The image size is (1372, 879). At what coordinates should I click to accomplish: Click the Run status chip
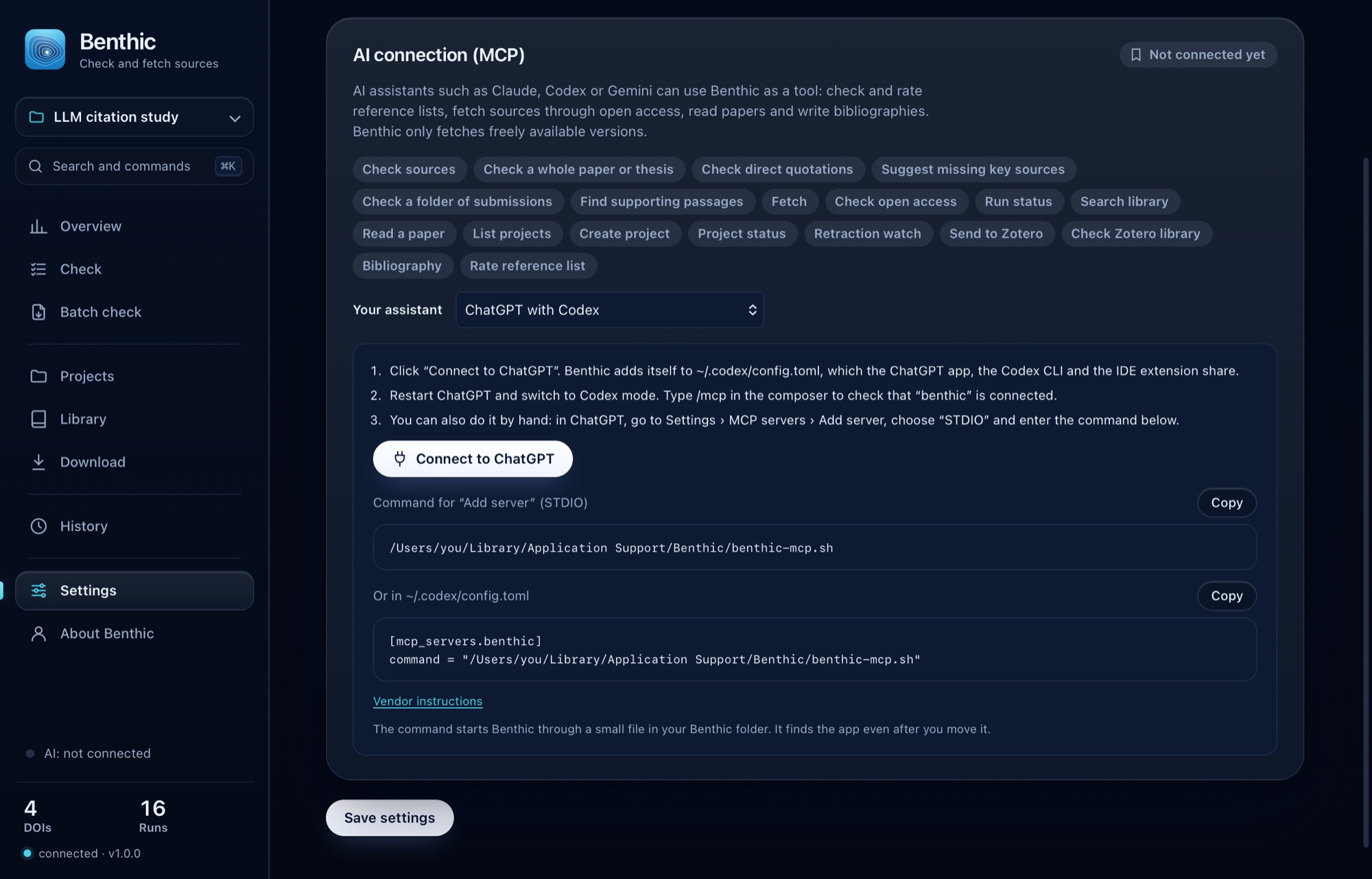click(1018, 202)
